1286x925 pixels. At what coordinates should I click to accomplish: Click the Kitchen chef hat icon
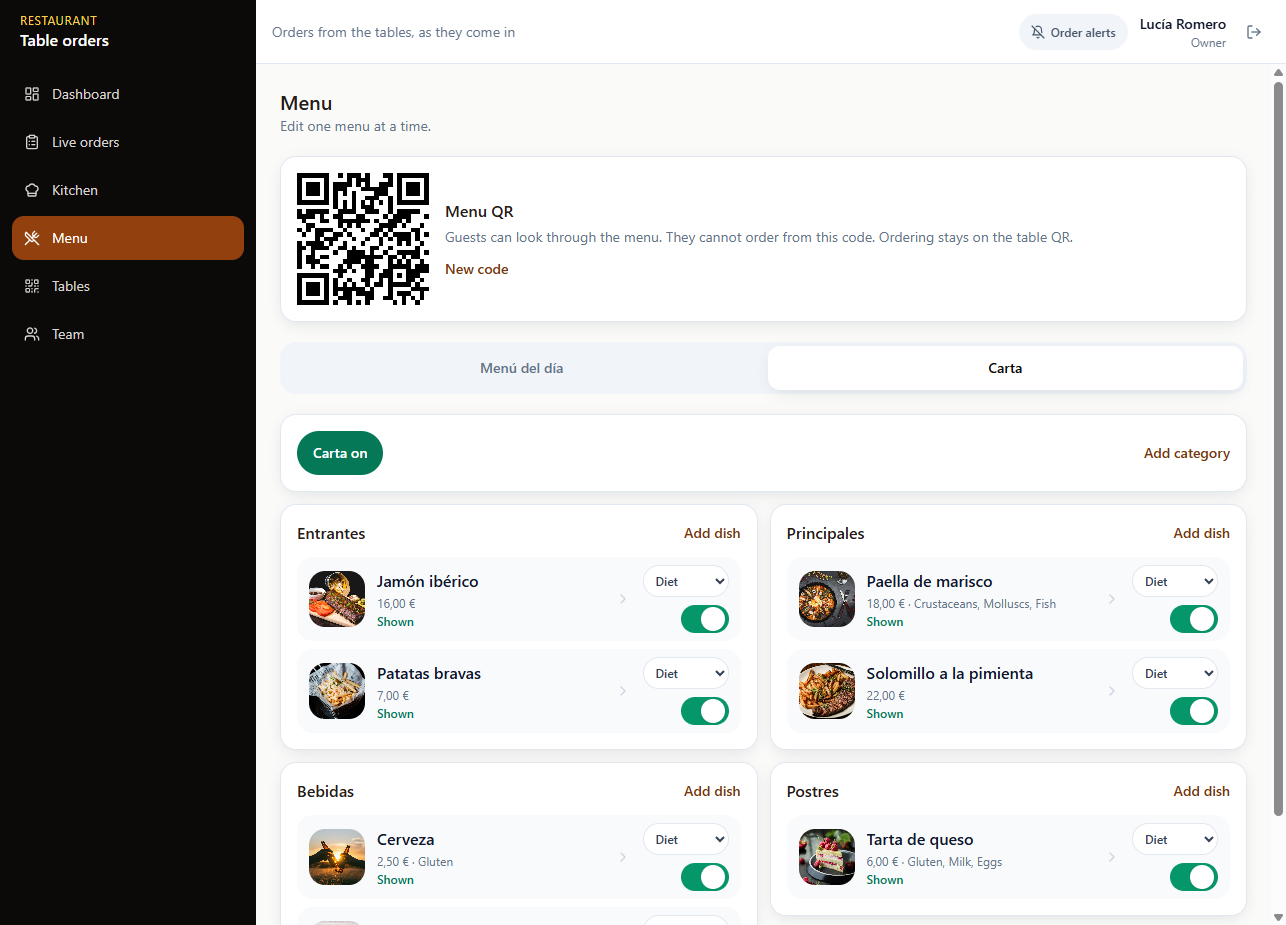[32, 190]
